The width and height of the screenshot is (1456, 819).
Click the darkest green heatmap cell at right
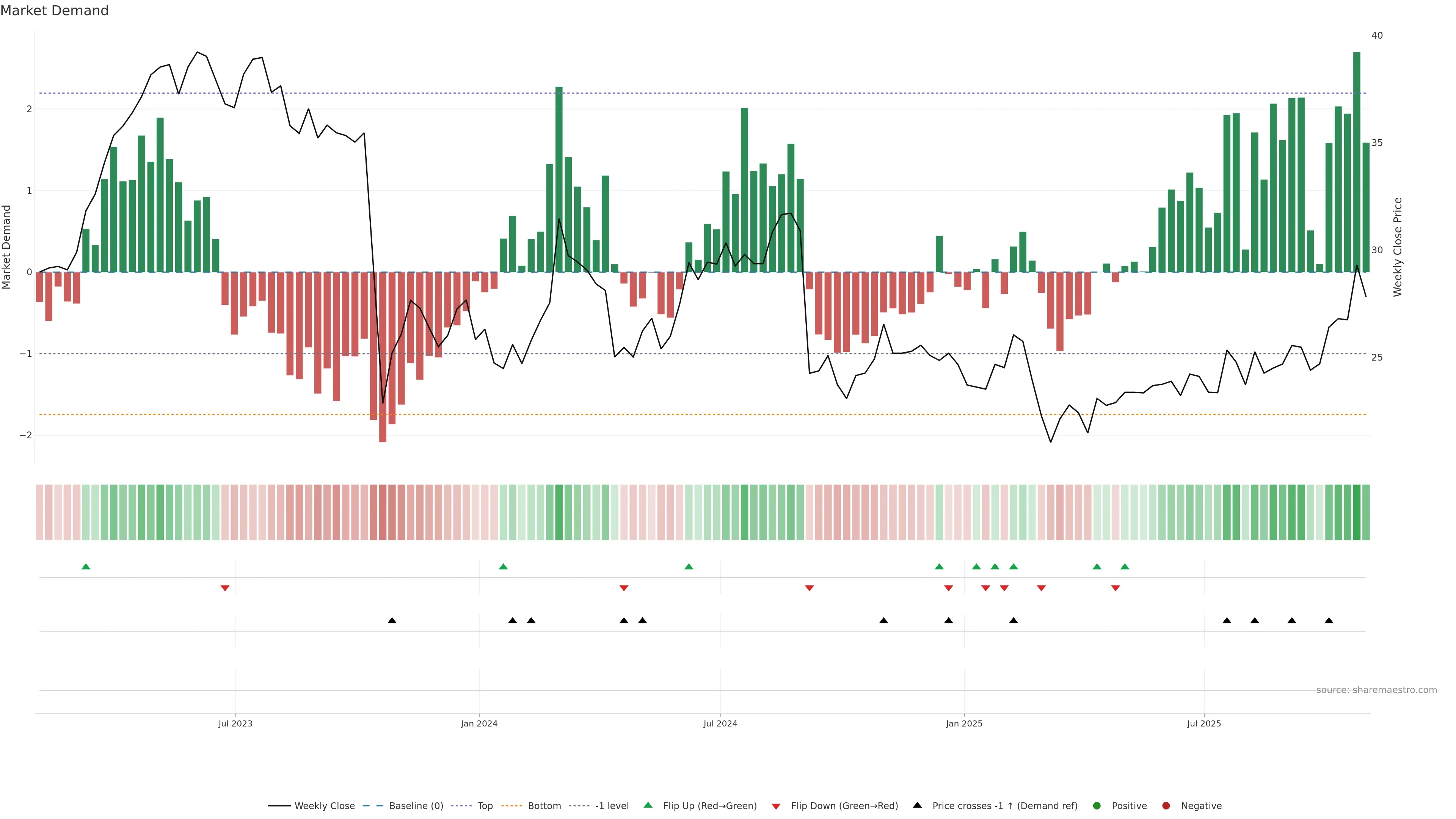(1357, 512)
